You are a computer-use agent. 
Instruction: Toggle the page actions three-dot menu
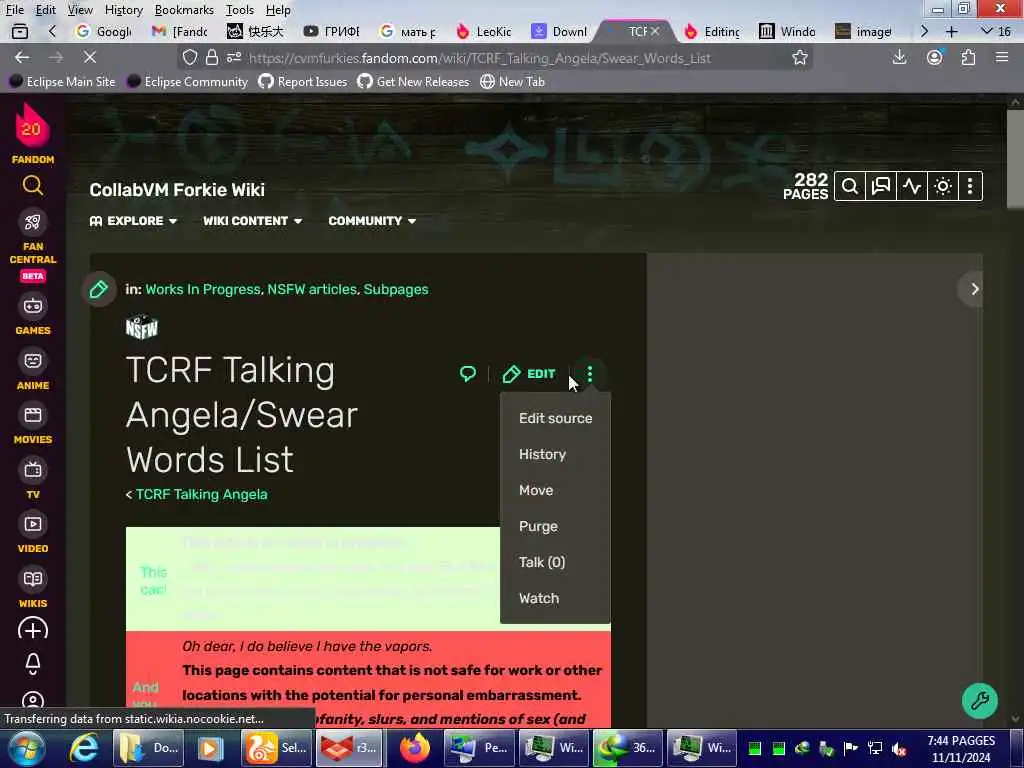tap(590, 374)
